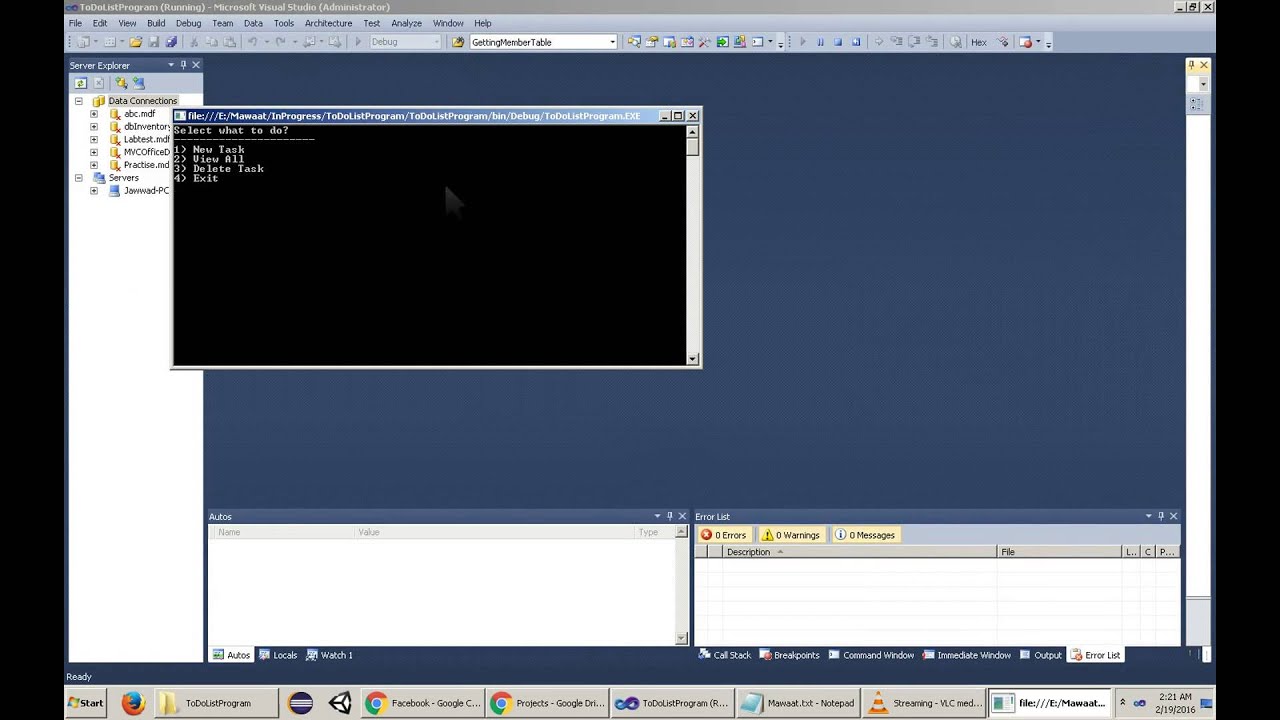This screenshot has width=1280, height=720.
Task: Click the Save All toolbar icon
Action: (171, 42)
